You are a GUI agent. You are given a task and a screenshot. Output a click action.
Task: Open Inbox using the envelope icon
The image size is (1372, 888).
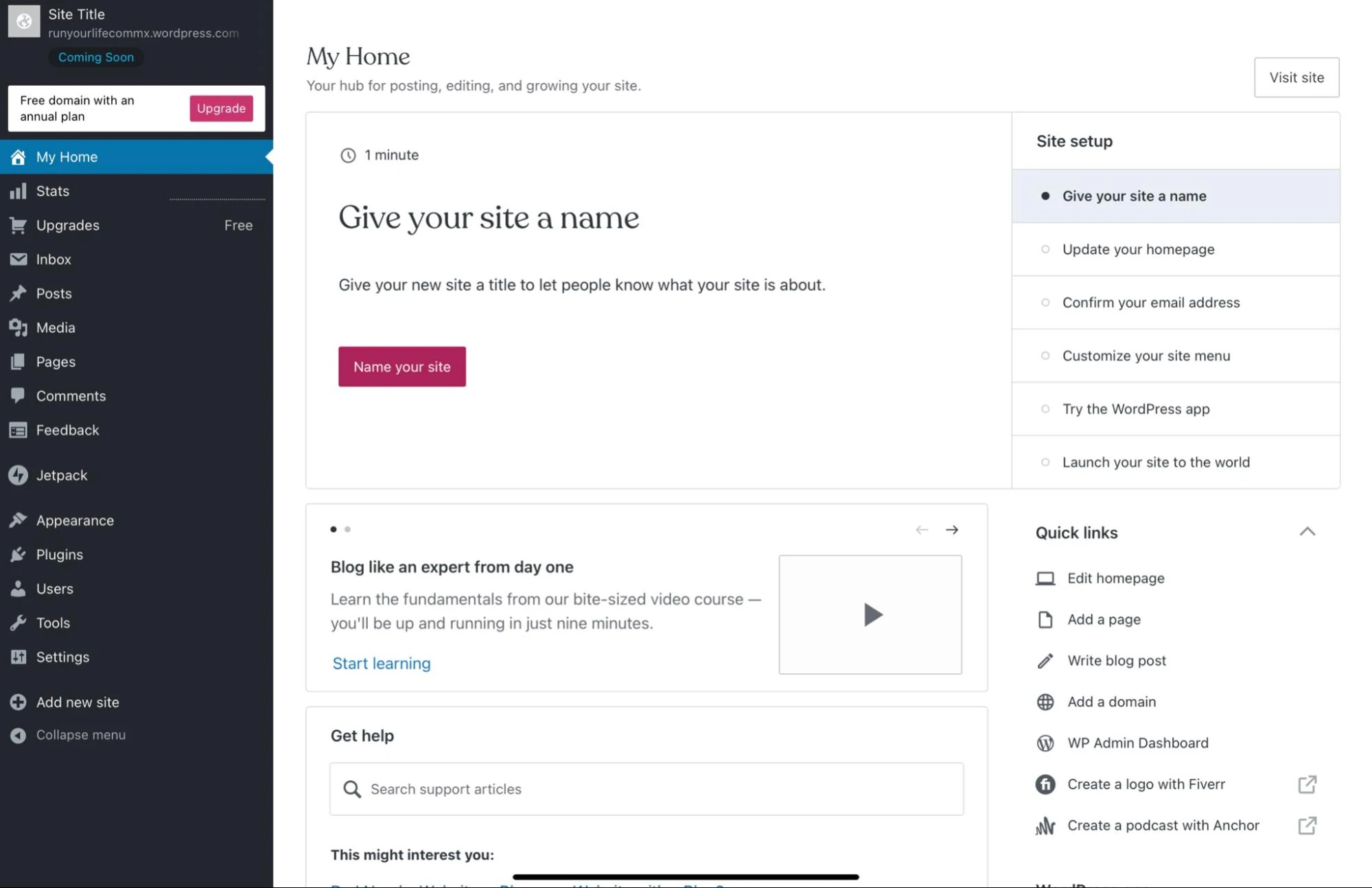pos(18,259)
